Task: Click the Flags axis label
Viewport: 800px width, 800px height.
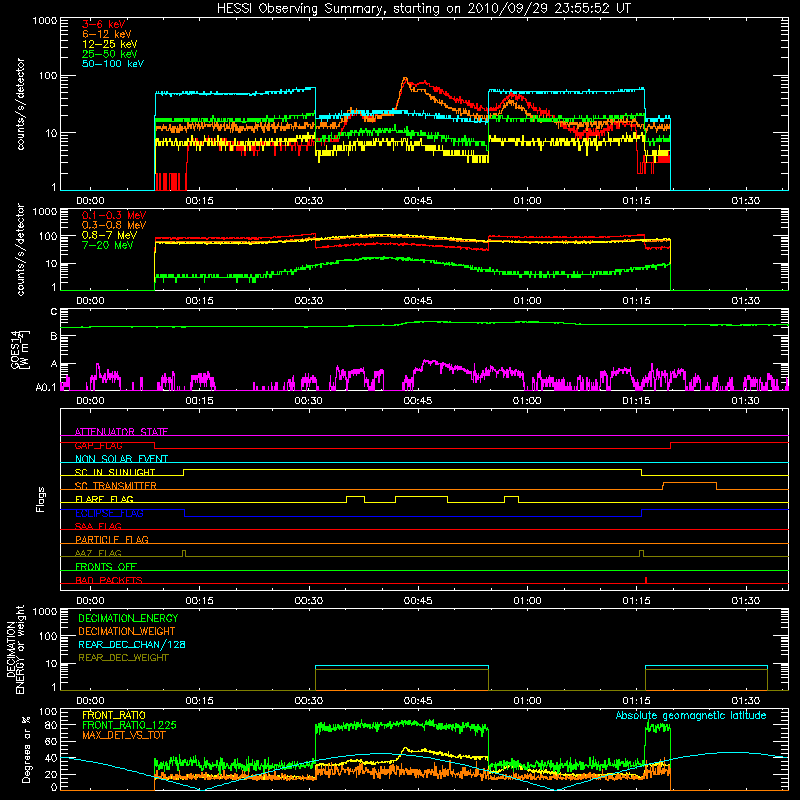Action: 41,499
